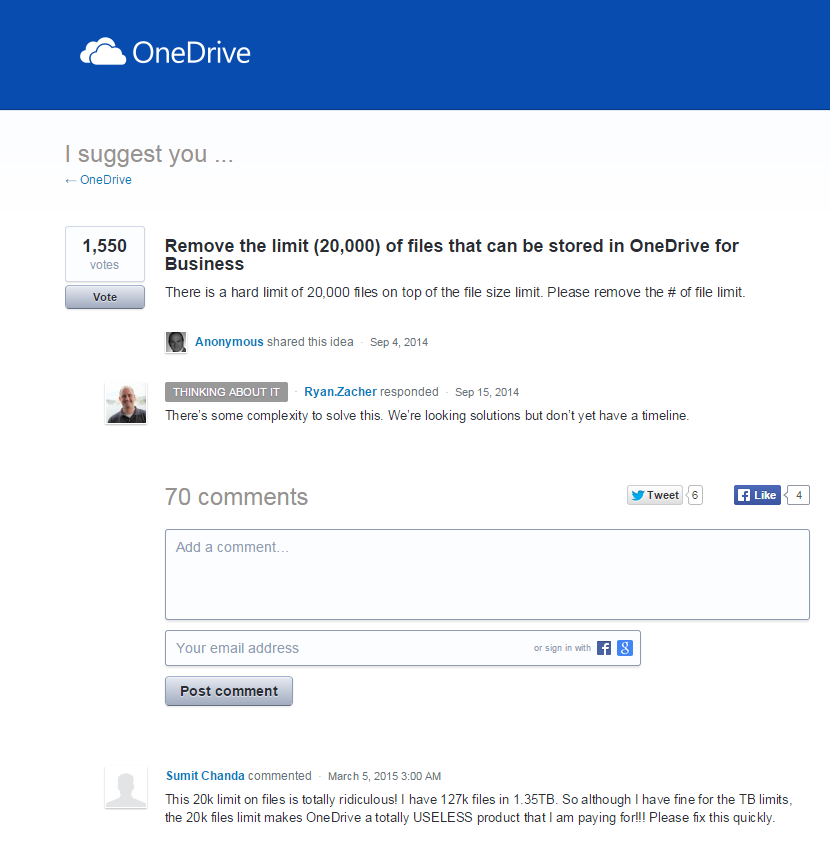Click the 'I suggest you ...' heading
Screen dimensions: 830x856
[x=149, y=154]
